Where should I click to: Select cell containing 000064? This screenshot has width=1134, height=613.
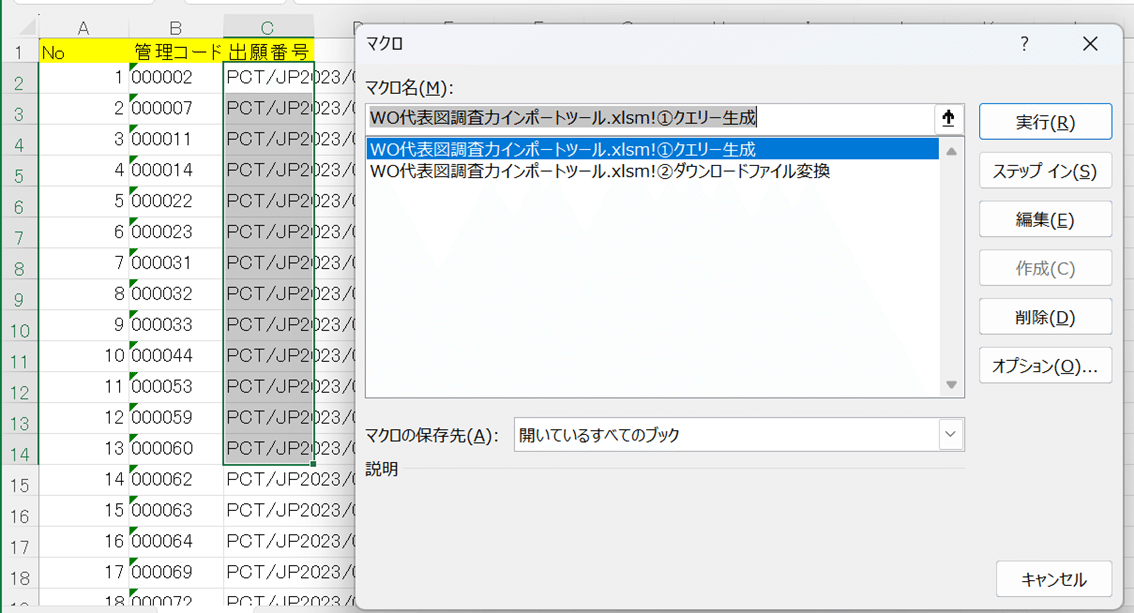click(x=176, y=541)
